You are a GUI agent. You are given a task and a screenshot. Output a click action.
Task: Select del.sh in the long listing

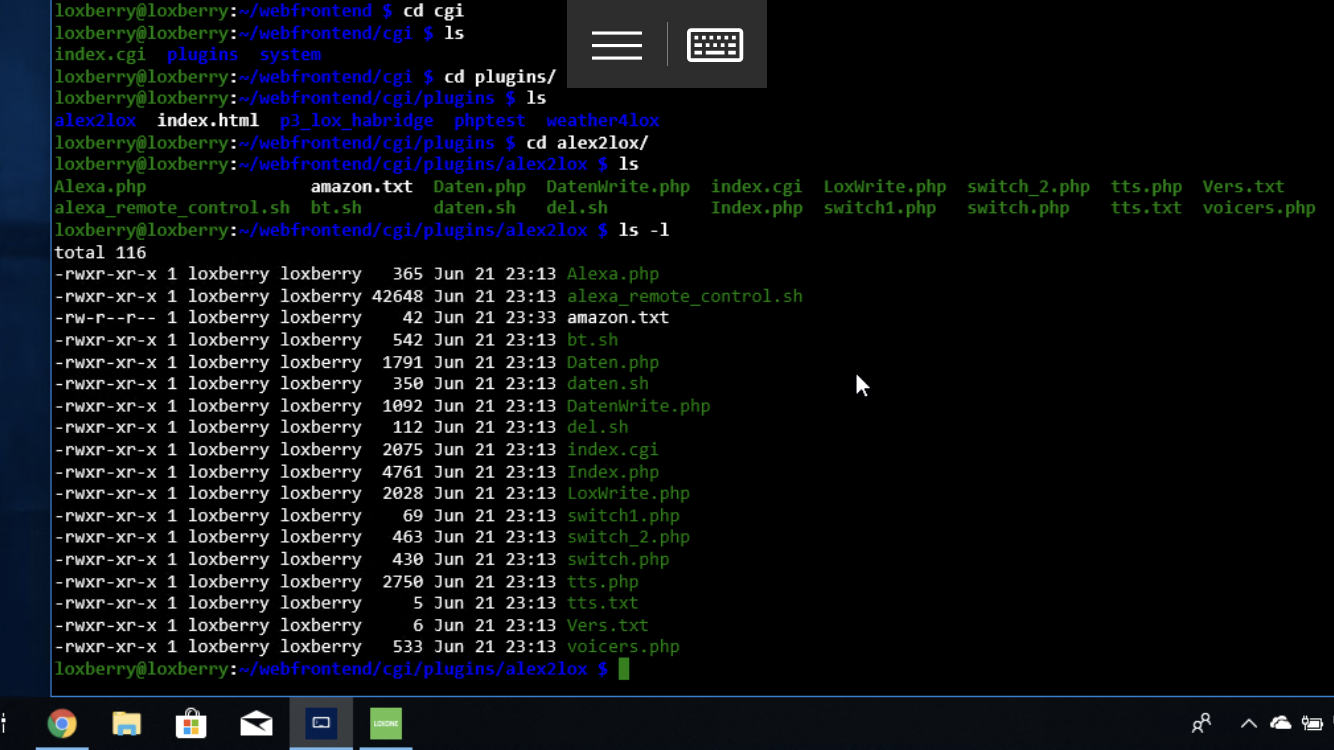[598, 428]
